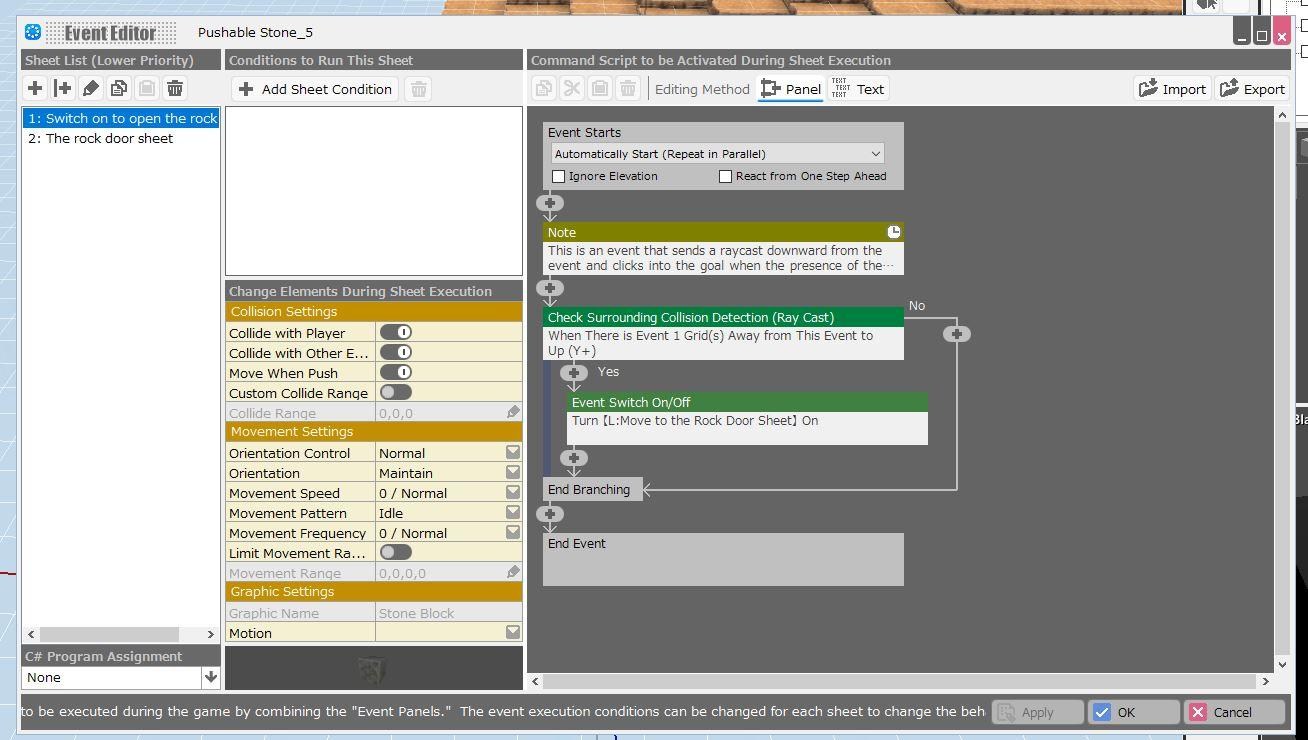The width and height of the screenshot is (1308, 740).
Task: Edit the Movement Range pencil icon
Action: click(513, 572)
